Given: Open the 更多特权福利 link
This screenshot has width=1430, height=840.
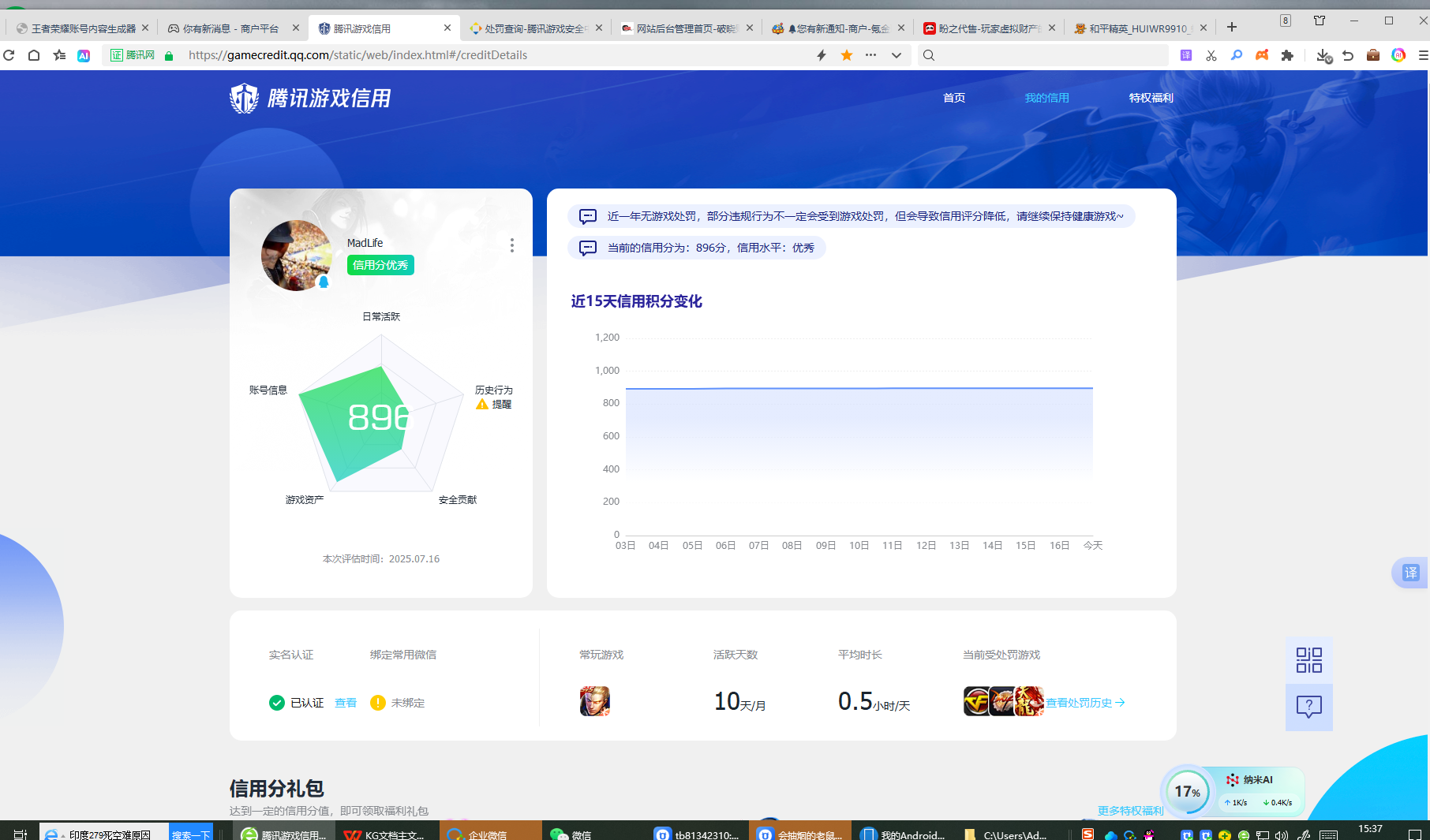Looking at the screenshot, I should pos(1130,811).
